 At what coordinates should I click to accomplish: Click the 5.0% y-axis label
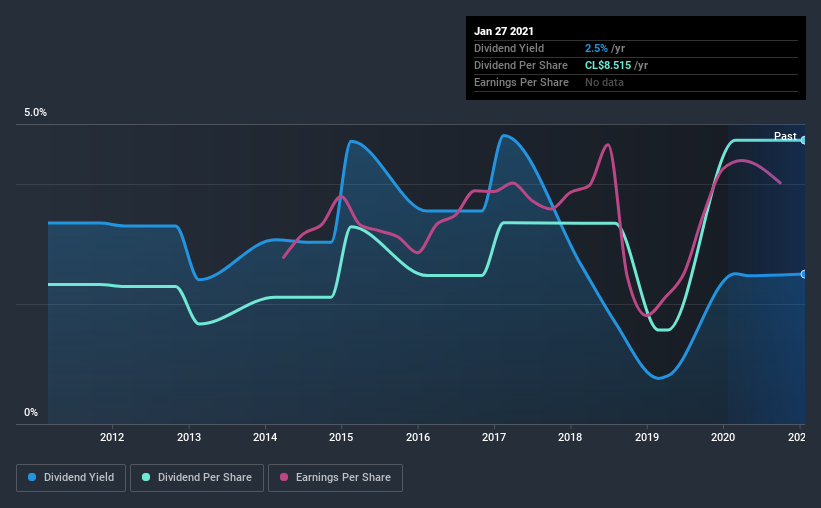tap(35, 113)
